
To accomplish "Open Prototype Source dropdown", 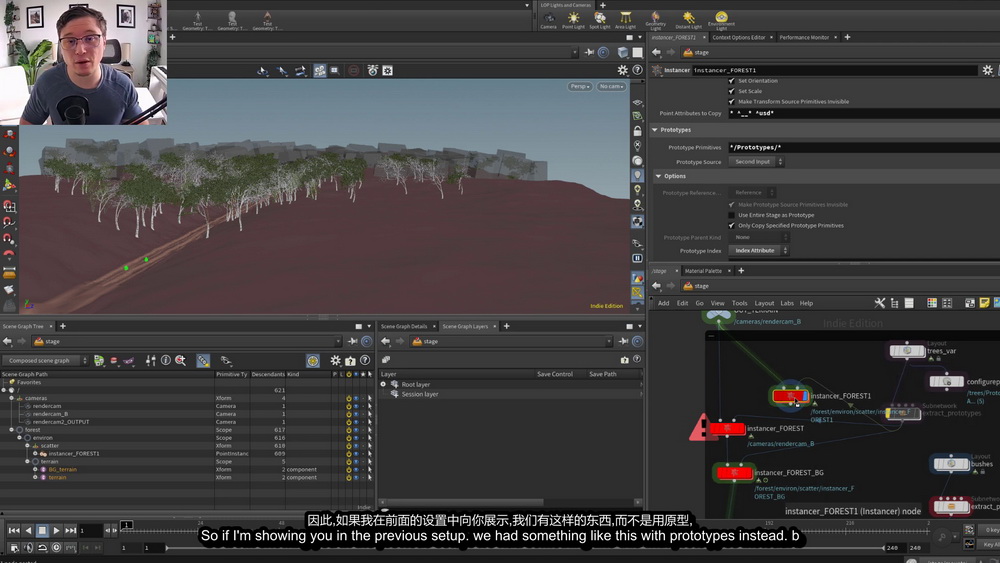I will 756,162.
